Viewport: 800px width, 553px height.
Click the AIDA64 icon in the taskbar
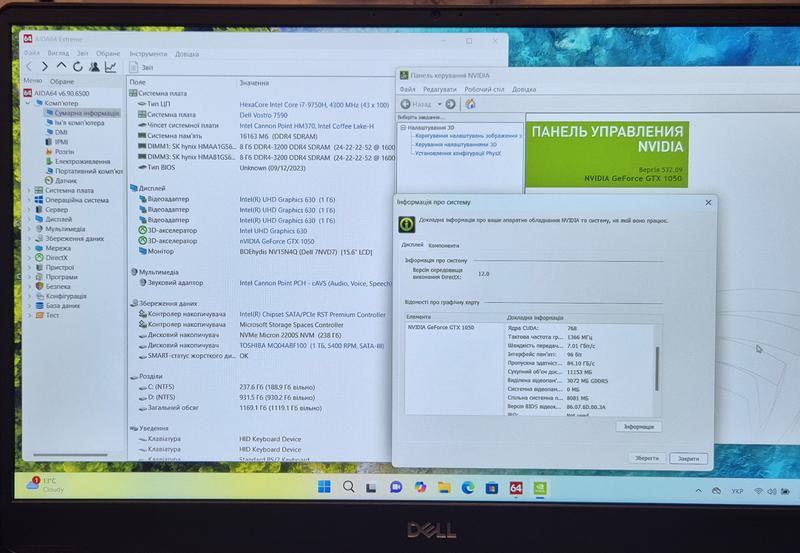tap(516, 488)
